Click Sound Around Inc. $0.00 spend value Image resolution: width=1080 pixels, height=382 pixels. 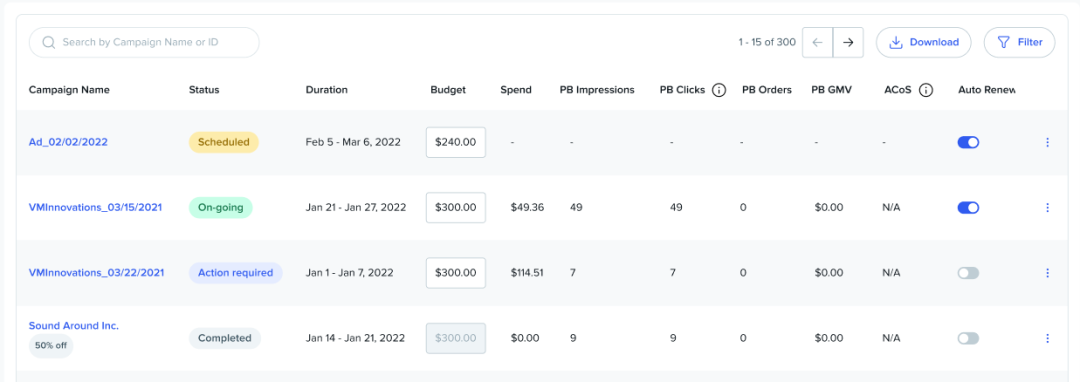525,339
